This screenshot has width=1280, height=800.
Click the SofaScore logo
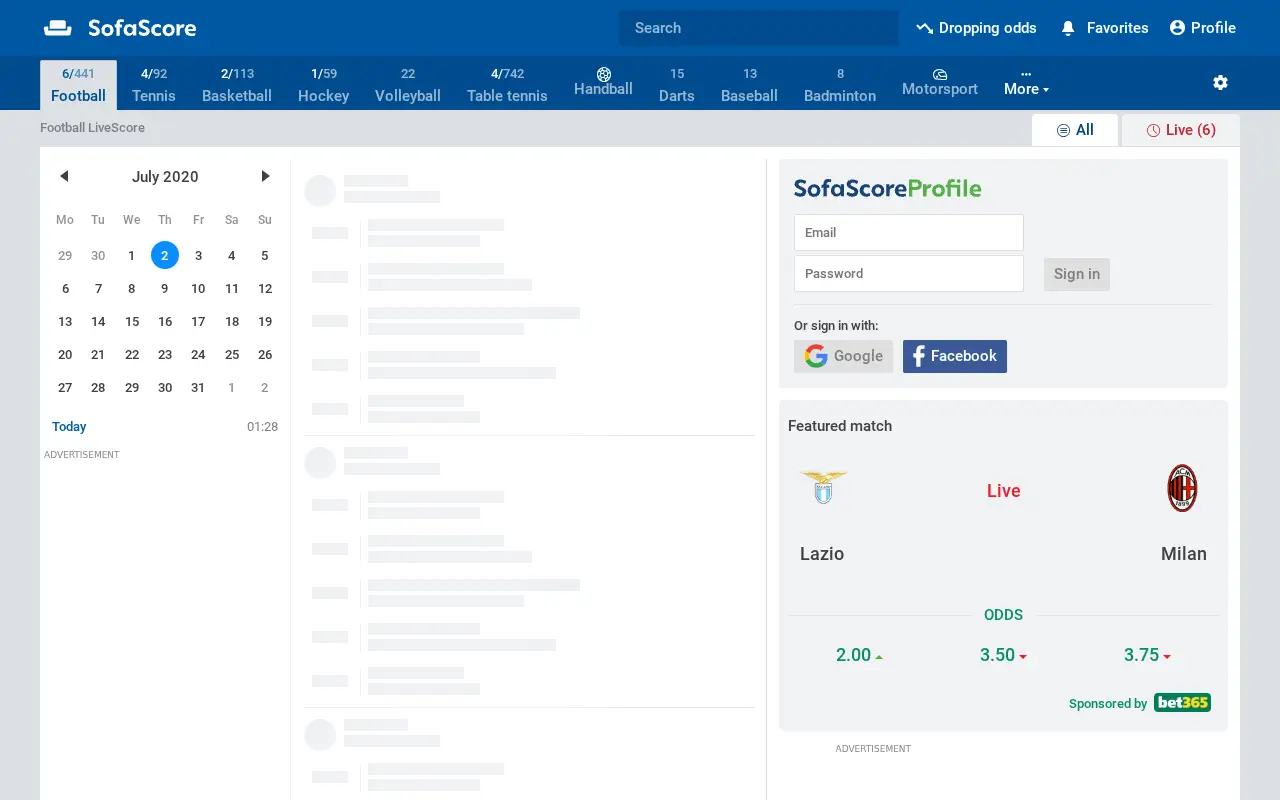120,28
